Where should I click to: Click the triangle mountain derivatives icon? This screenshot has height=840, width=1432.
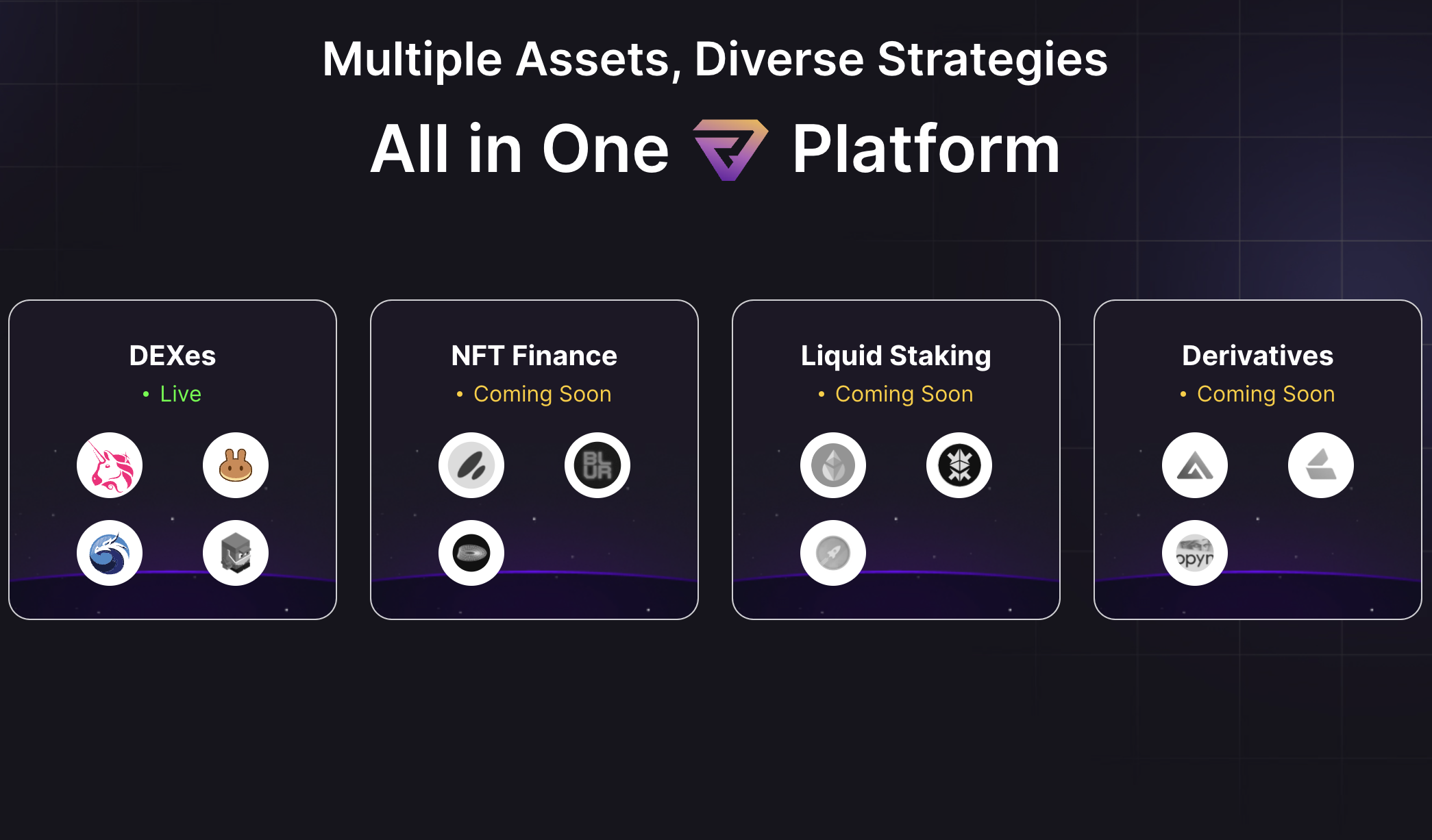coord(1195,465)
